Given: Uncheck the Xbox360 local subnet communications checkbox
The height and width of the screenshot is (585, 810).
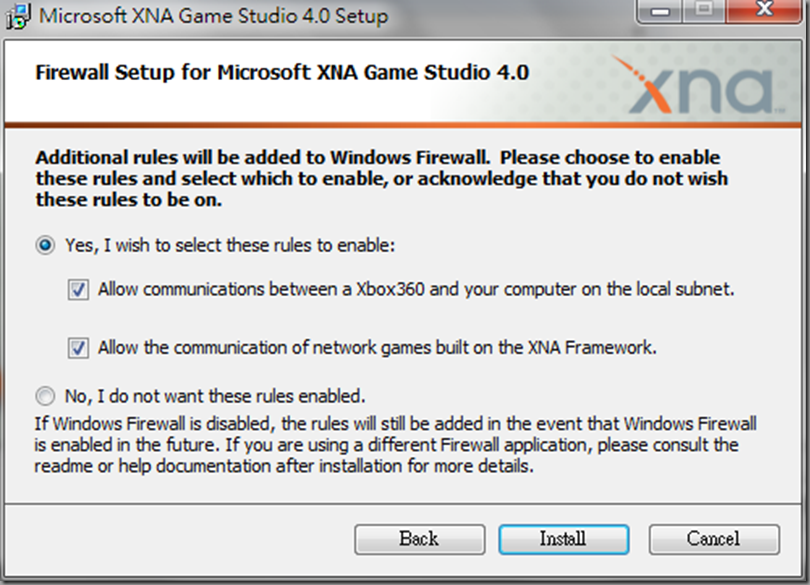Looking at the screenshot, I should [x=79, y=290].
